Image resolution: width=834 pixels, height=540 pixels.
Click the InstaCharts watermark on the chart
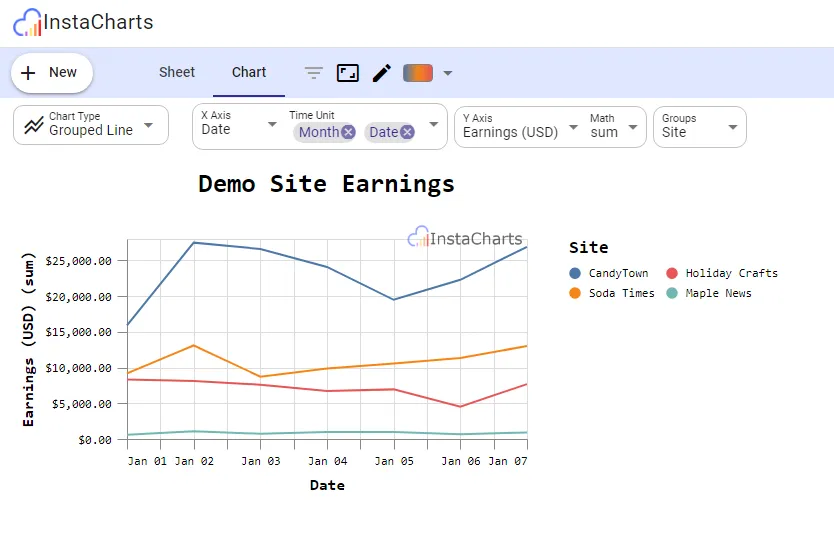[x=465, y=238]
